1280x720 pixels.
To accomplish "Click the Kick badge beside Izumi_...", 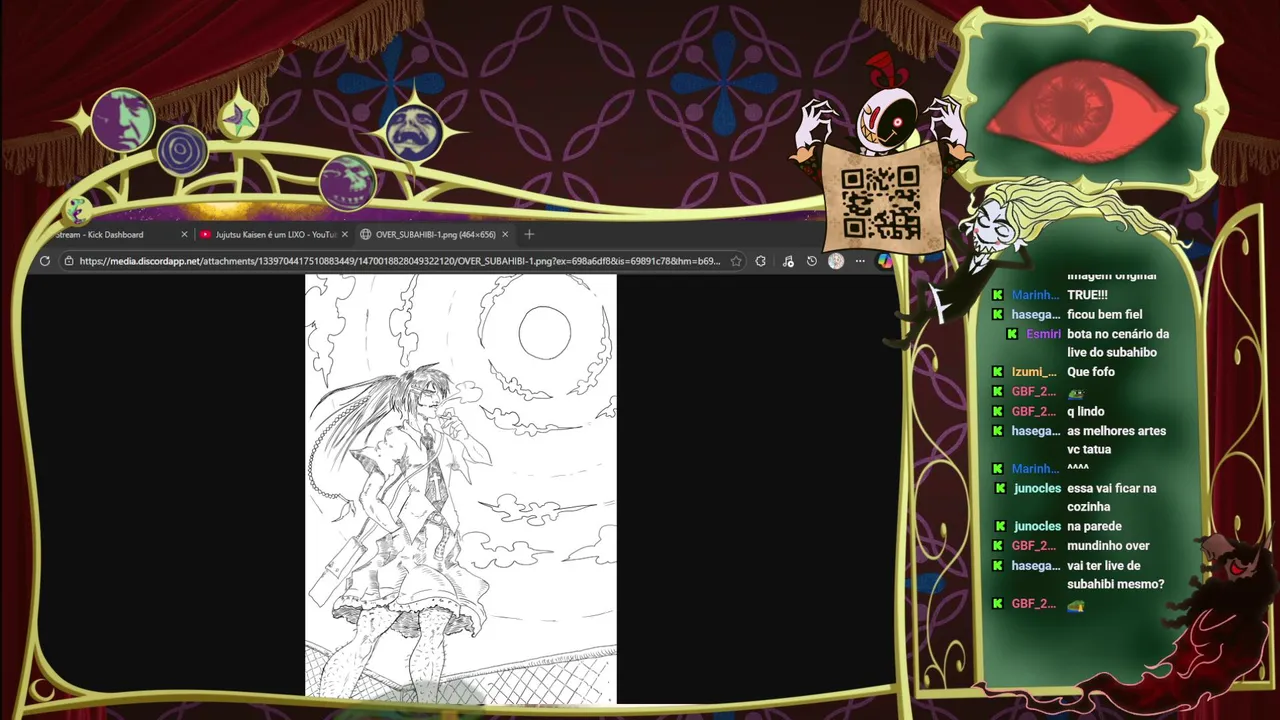I will pyautogui.click(x=997, y=372).
